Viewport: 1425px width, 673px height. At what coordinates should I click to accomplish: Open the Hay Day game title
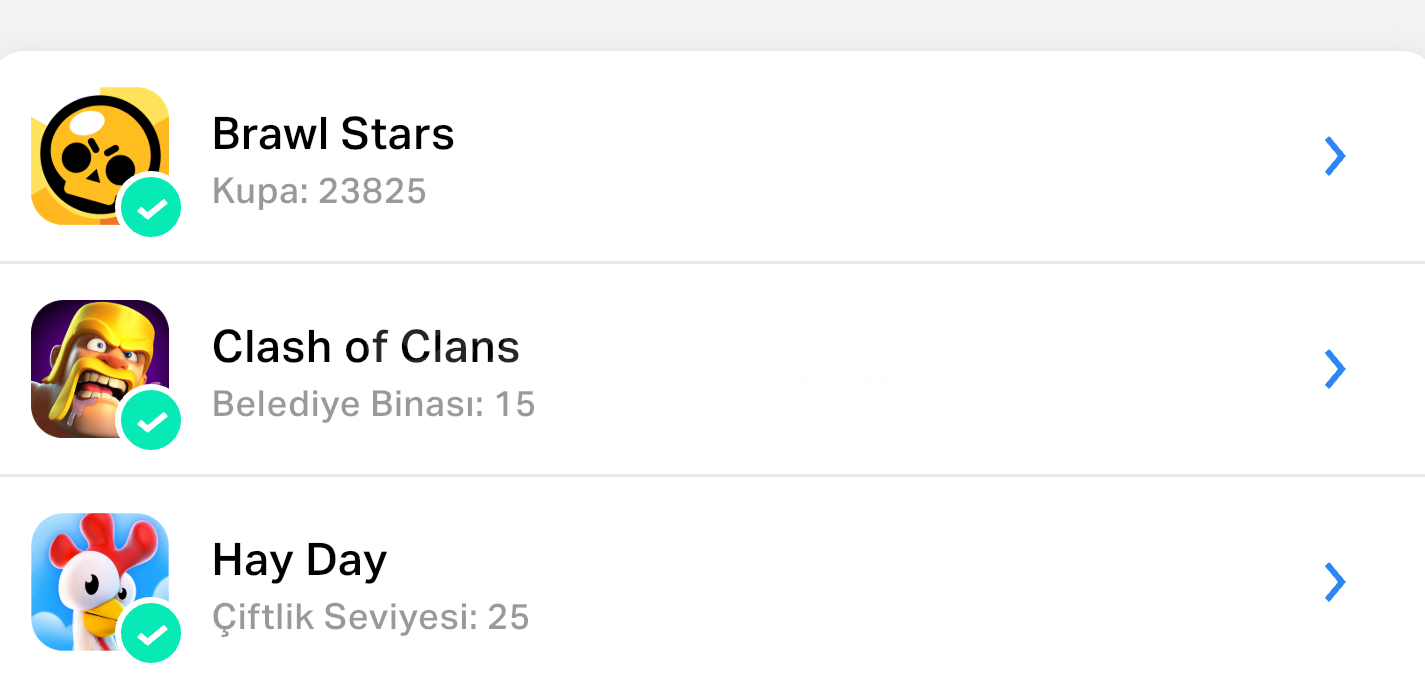point(299,560)
